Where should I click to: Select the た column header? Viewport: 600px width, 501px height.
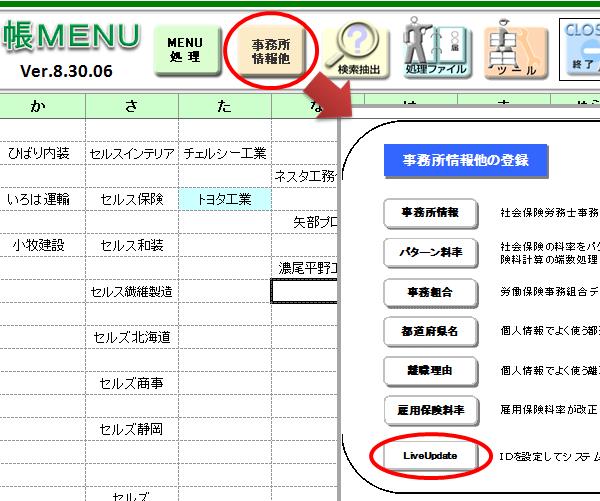[x=225, y=106]
